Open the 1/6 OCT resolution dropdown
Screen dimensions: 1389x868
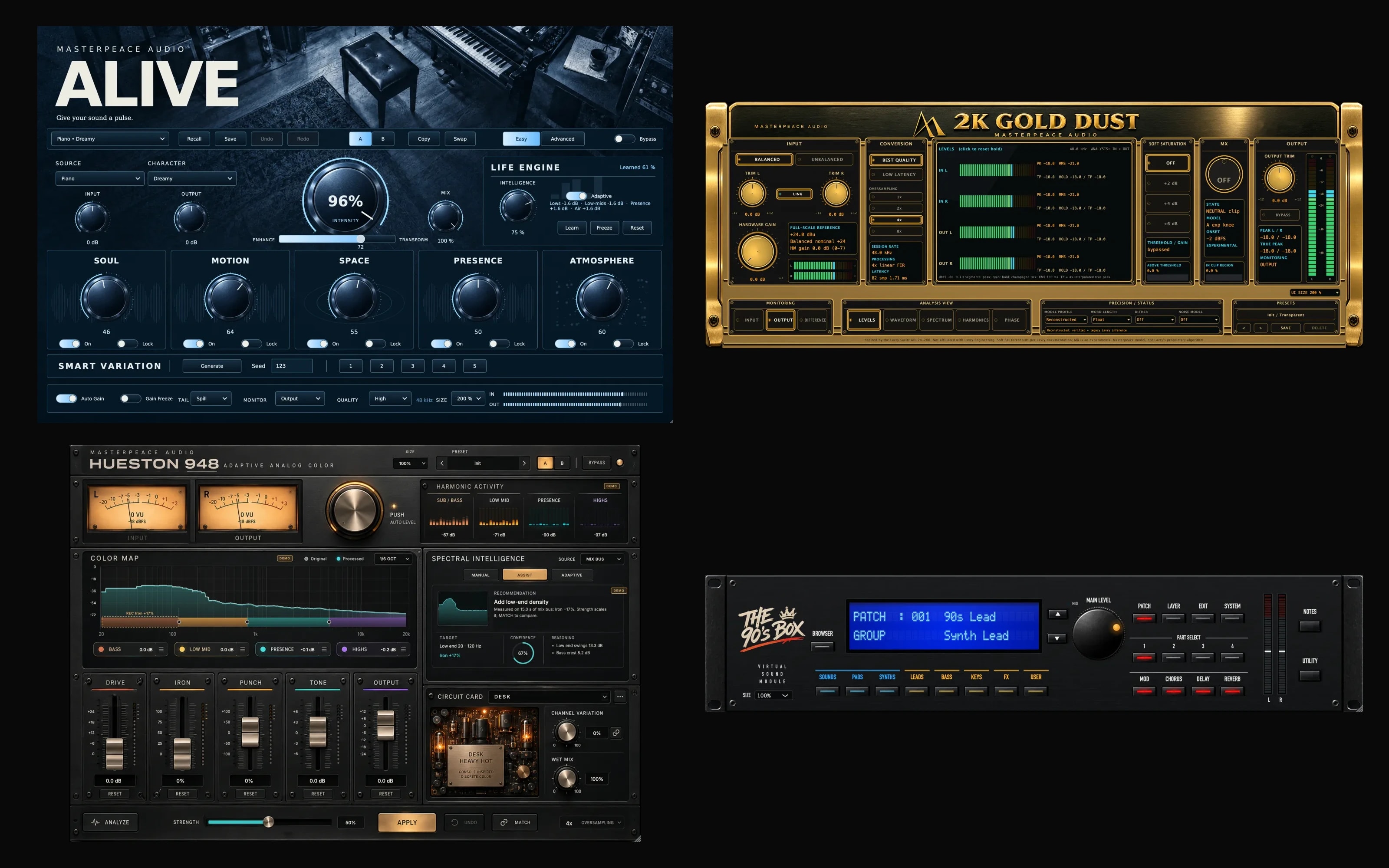click(x=394, y=559)
